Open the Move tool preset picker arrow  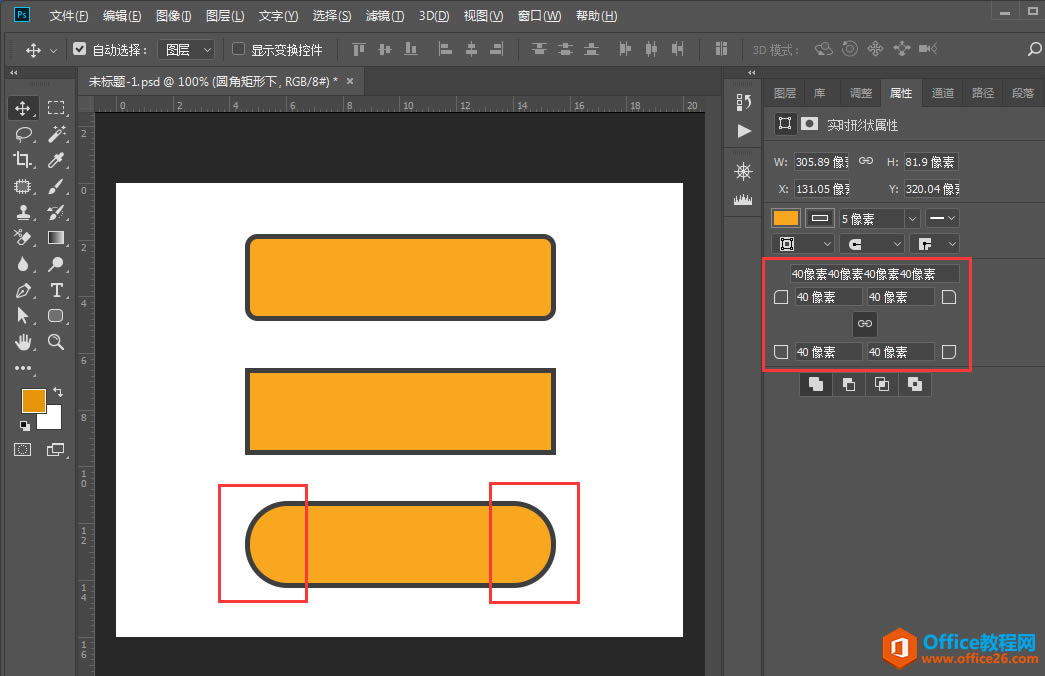click(x=53, y=50)
